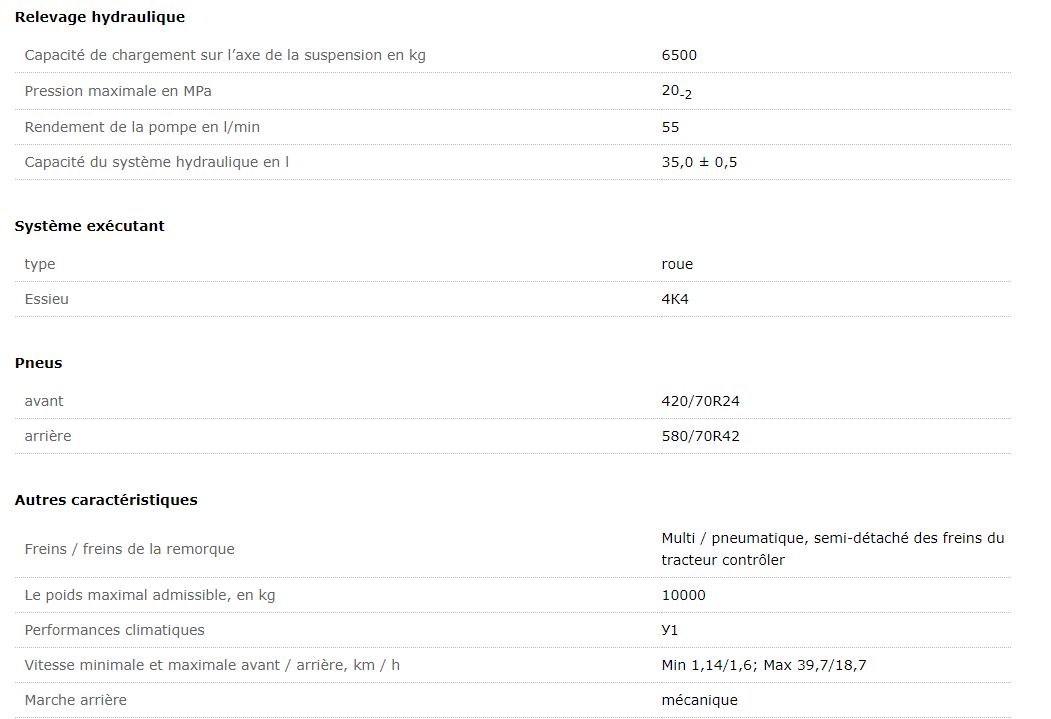Click the 'Relevage hydraulique' section heading

(x=99, y=17)
